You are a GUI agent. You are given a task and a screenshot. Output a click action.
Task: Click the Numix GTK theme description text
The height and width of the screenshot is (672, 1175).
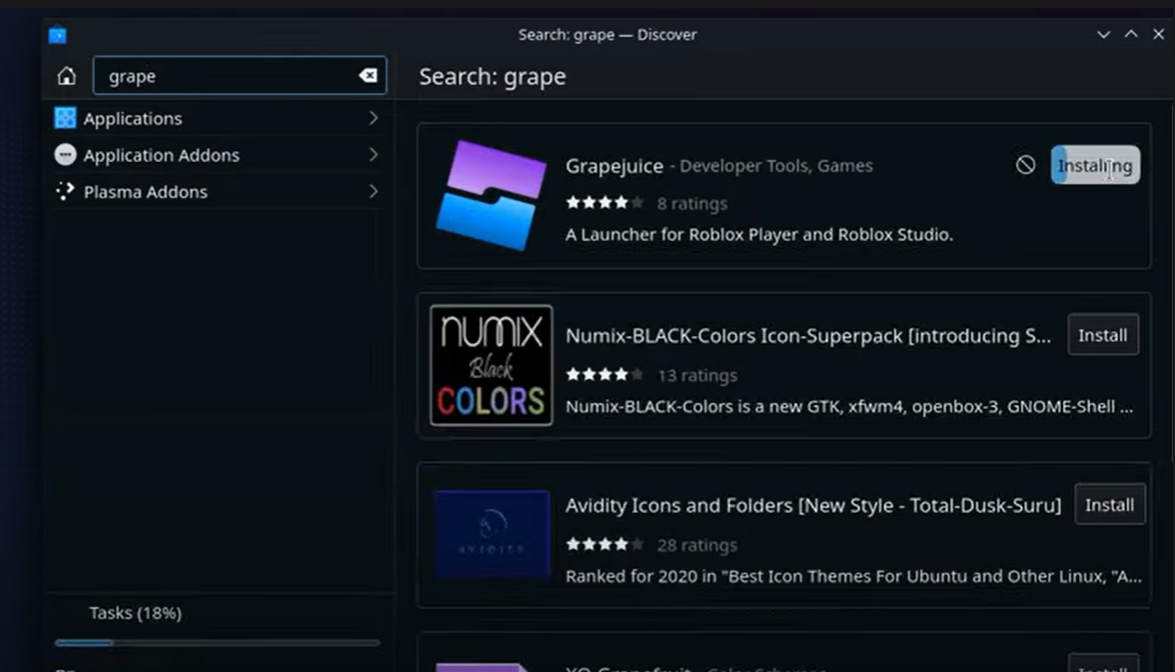(849, 406)
